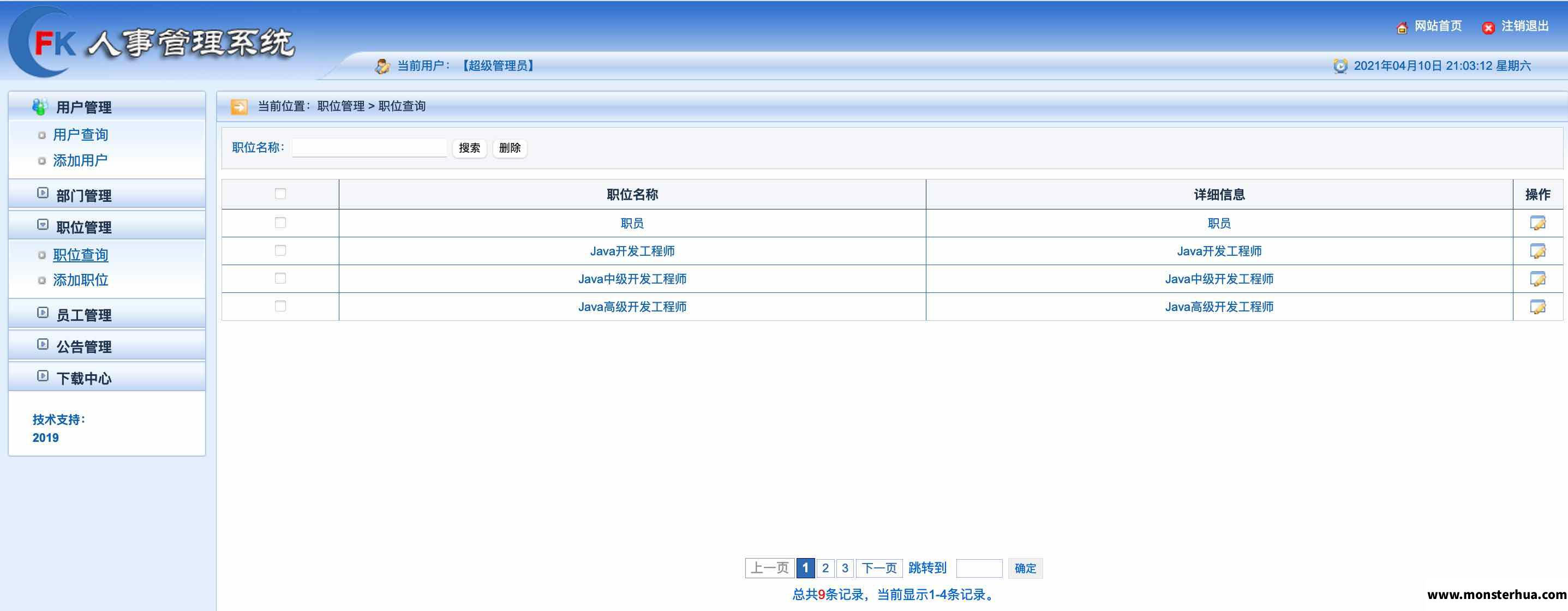The height and width of the screenshot is (611, 1568).
Task: Open 添加用户 in the sidebar
Action: [x=80, y=160]
